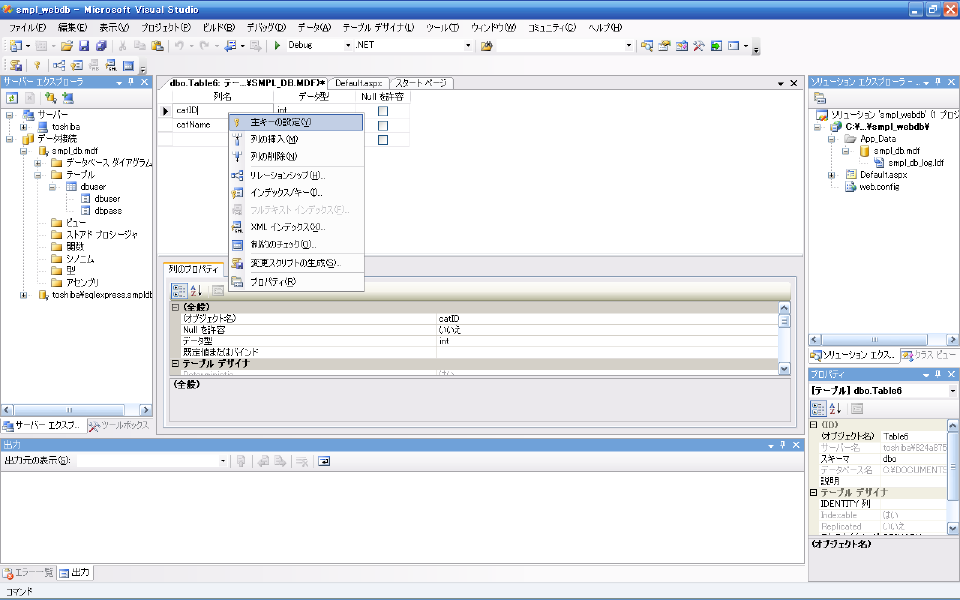The height and width of the screenshot is (600, 960).
Task: Open the Properties panel object selector dropdown
Action: (953, 391)
